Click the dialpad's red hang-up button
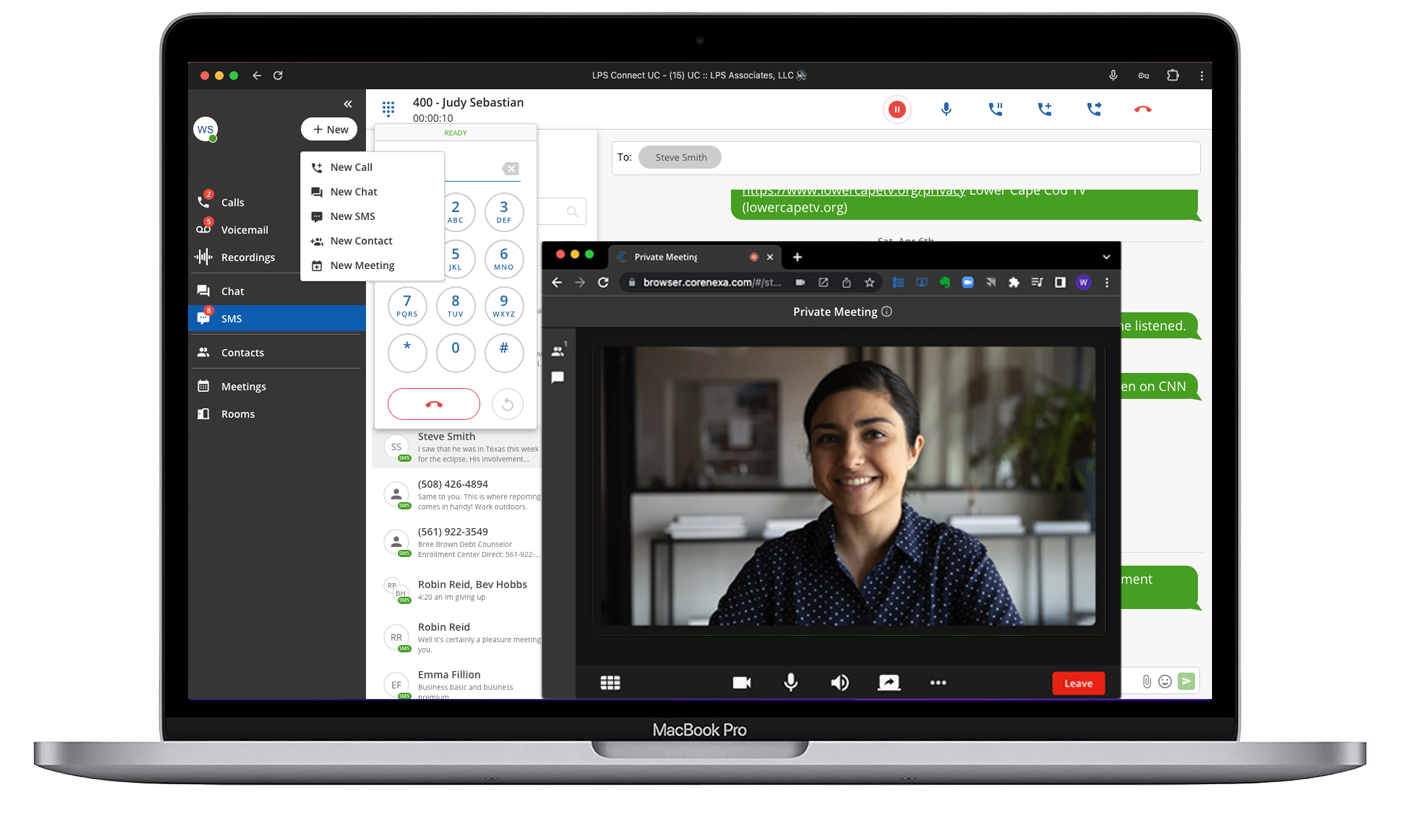The width and height of the screenshot is (1406, 829). tap(434, 404)
